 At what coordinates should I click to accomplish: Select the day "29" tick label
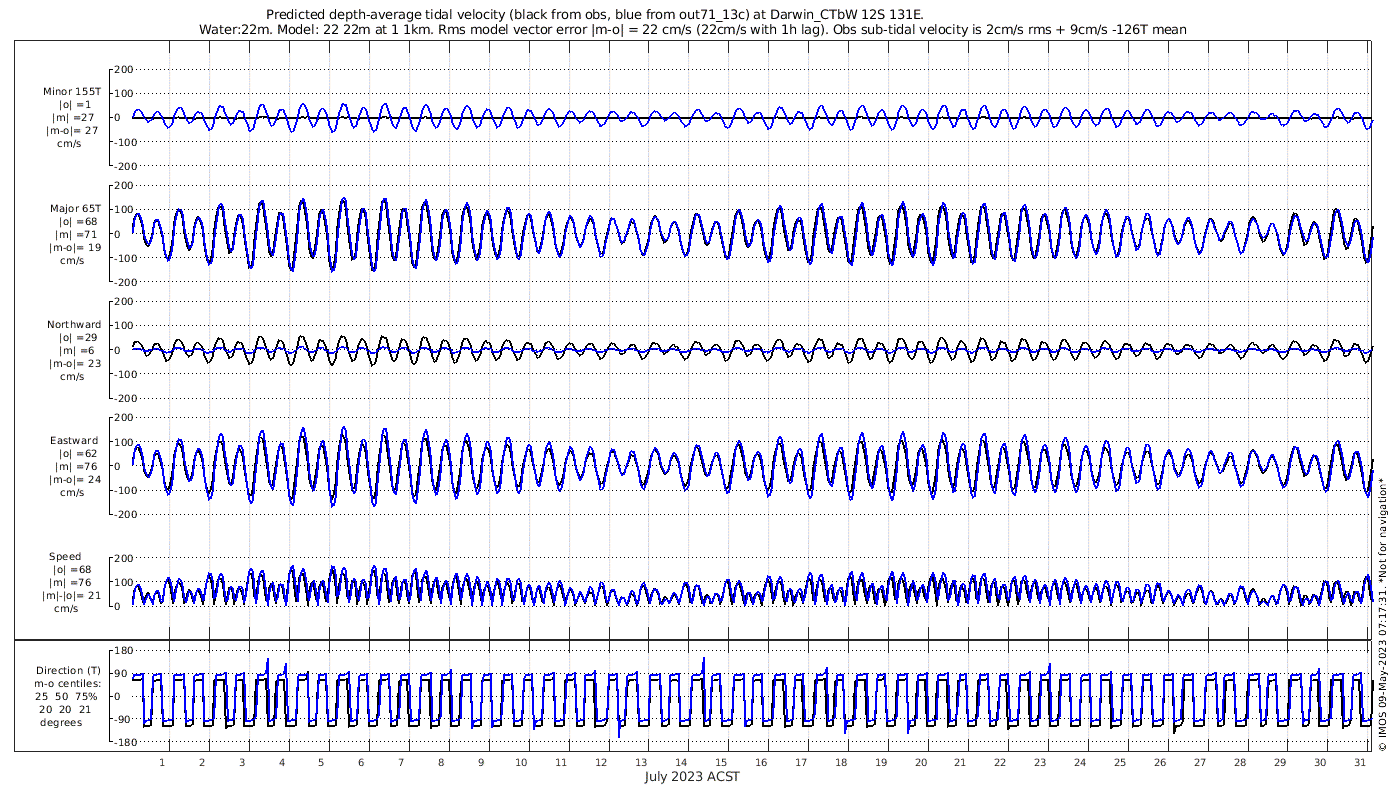click(x=1279, y=762)
